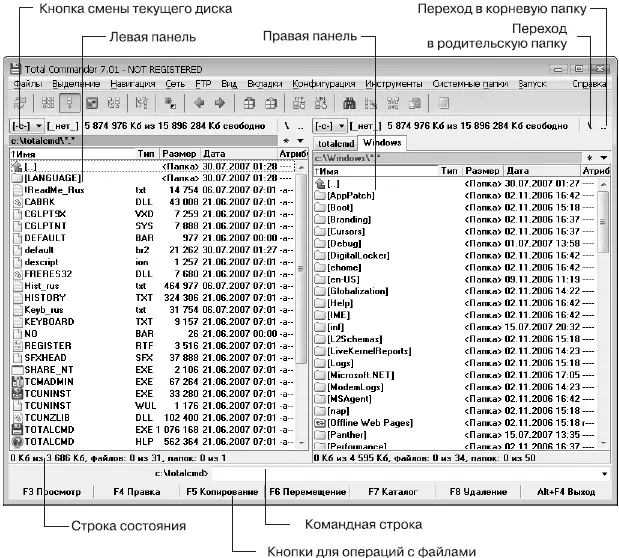619x558 pixels.
Task: Select the TCUNZLIB DLL file row
Action: tap(152, 418)
